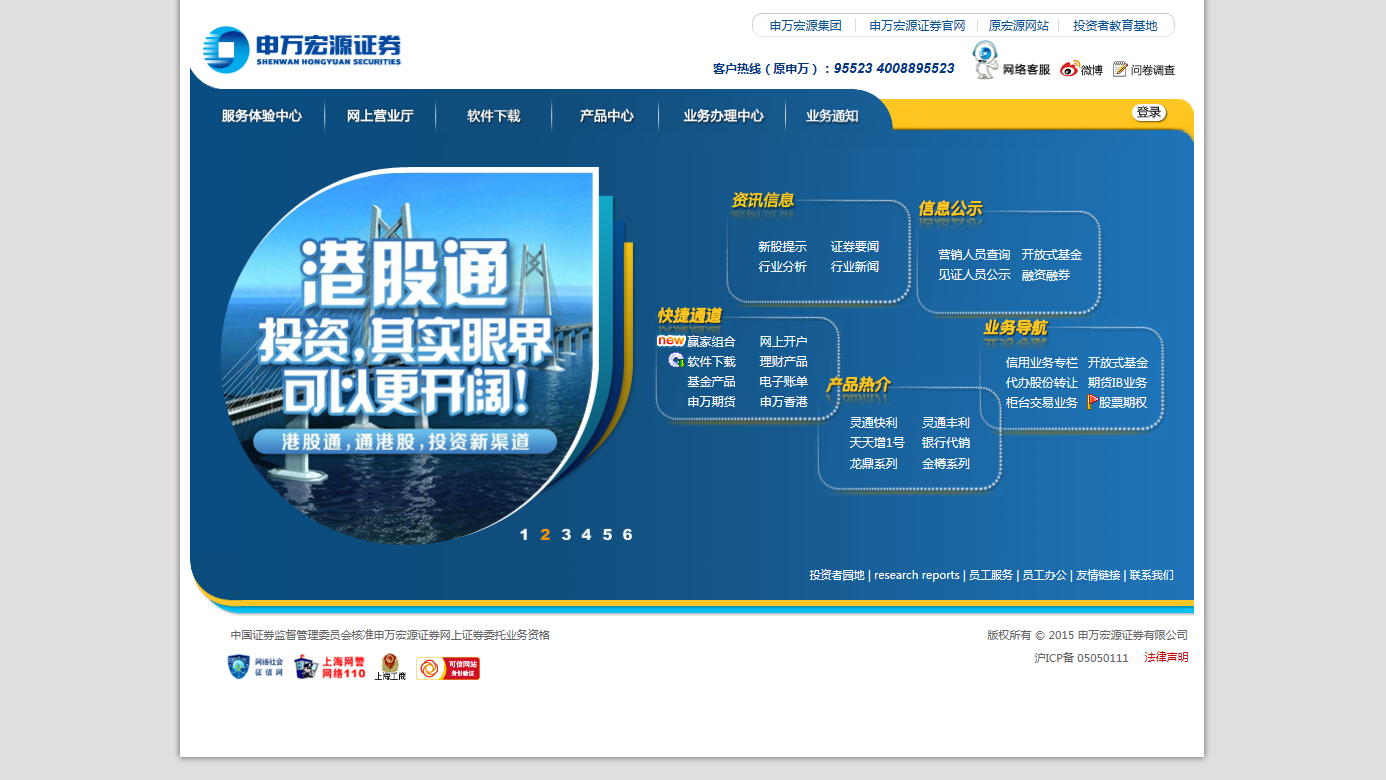Click the download icon beside 软件下载
Screen dimensions: 1386x780
point(676,360)
